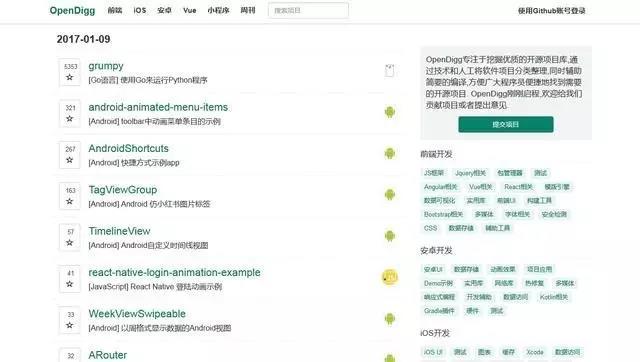Star the grumpy project
This screenshot has height=362, width=640.
[70, 72]
